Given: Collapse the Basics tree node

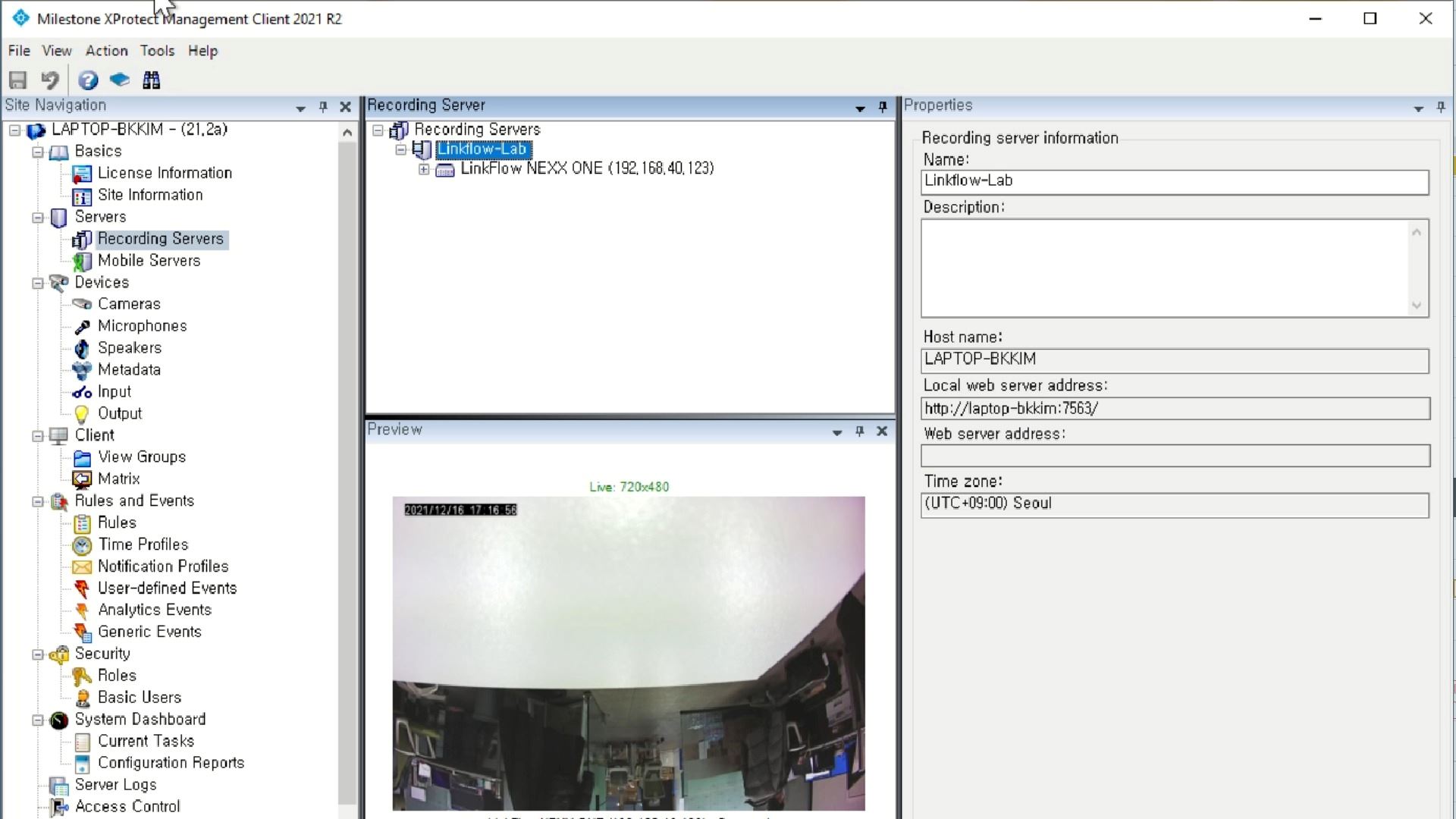Looking at the screenshot, I should (x=37, y=152).
